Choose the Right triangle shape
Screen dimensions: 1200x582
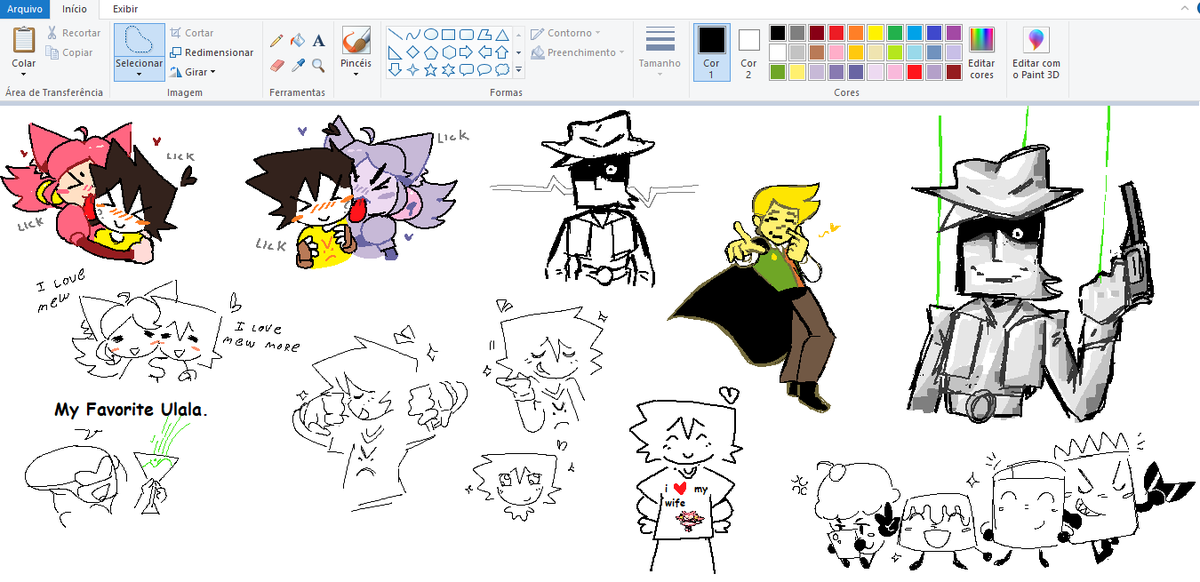tap(395, 52)
